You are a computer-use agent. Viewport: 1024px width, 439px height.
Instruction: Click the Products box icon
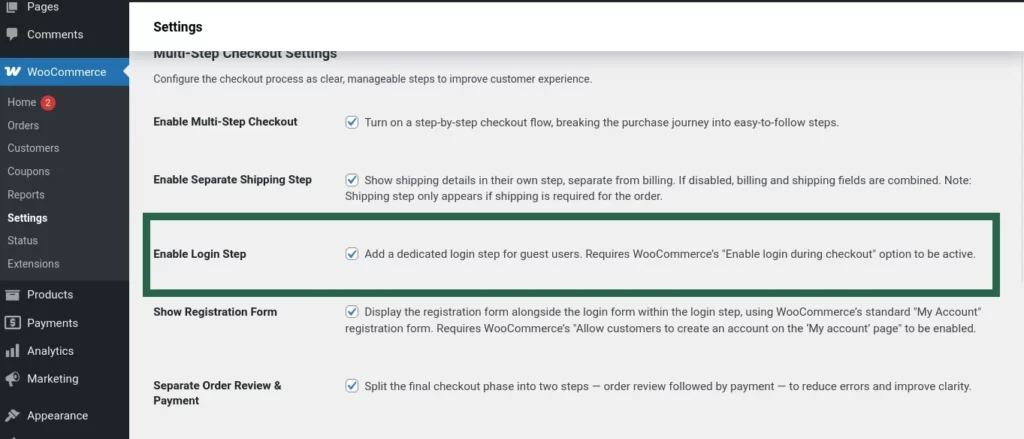click(x=12, y=294)
